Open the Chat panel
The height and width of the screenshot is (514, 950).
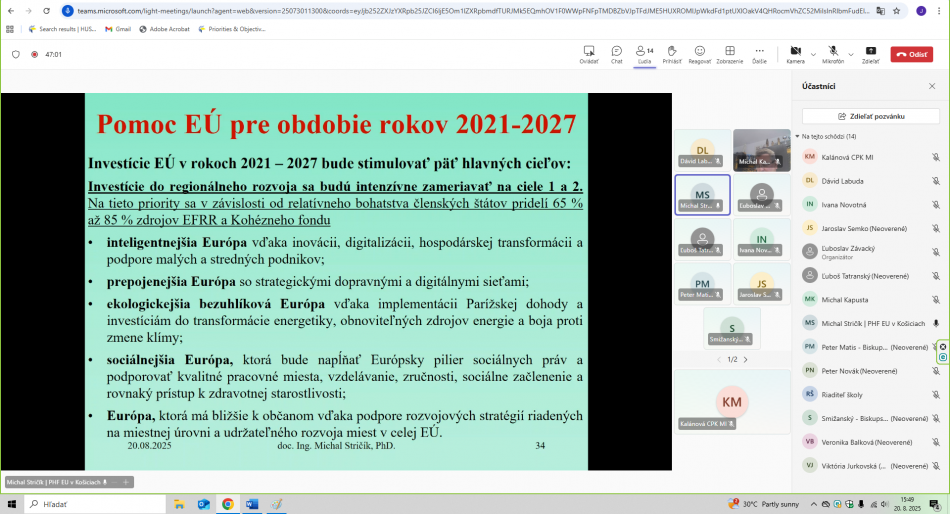(x=617, y=53)
